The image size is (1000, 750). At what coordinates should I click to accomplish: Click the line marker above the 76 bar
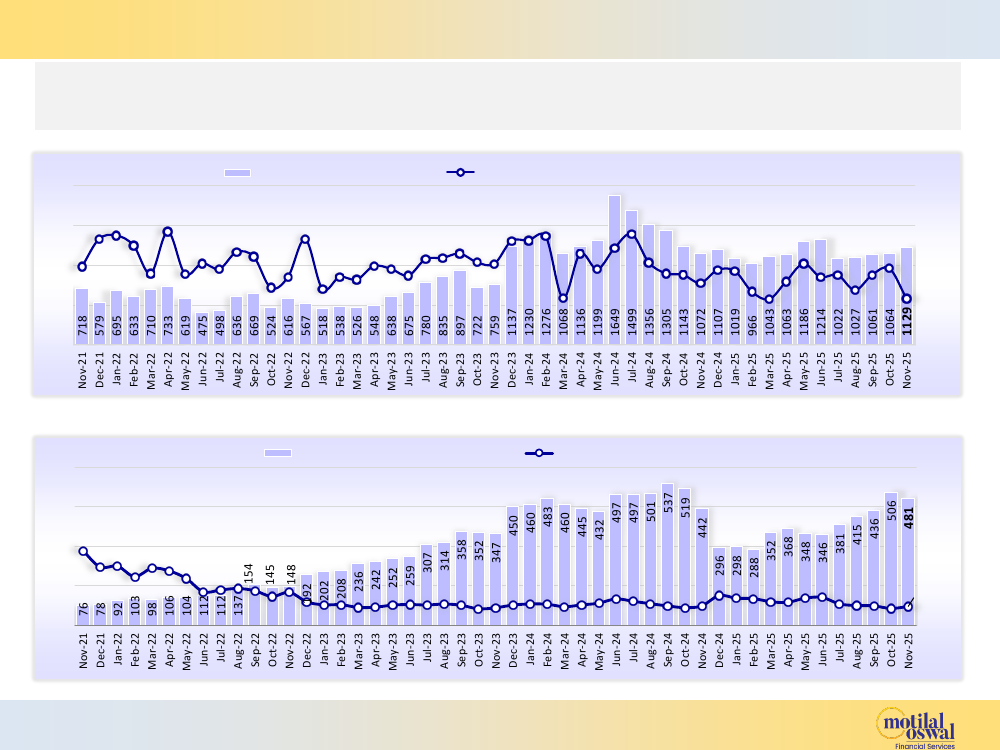pyautogui.click(x=83, y=551)
